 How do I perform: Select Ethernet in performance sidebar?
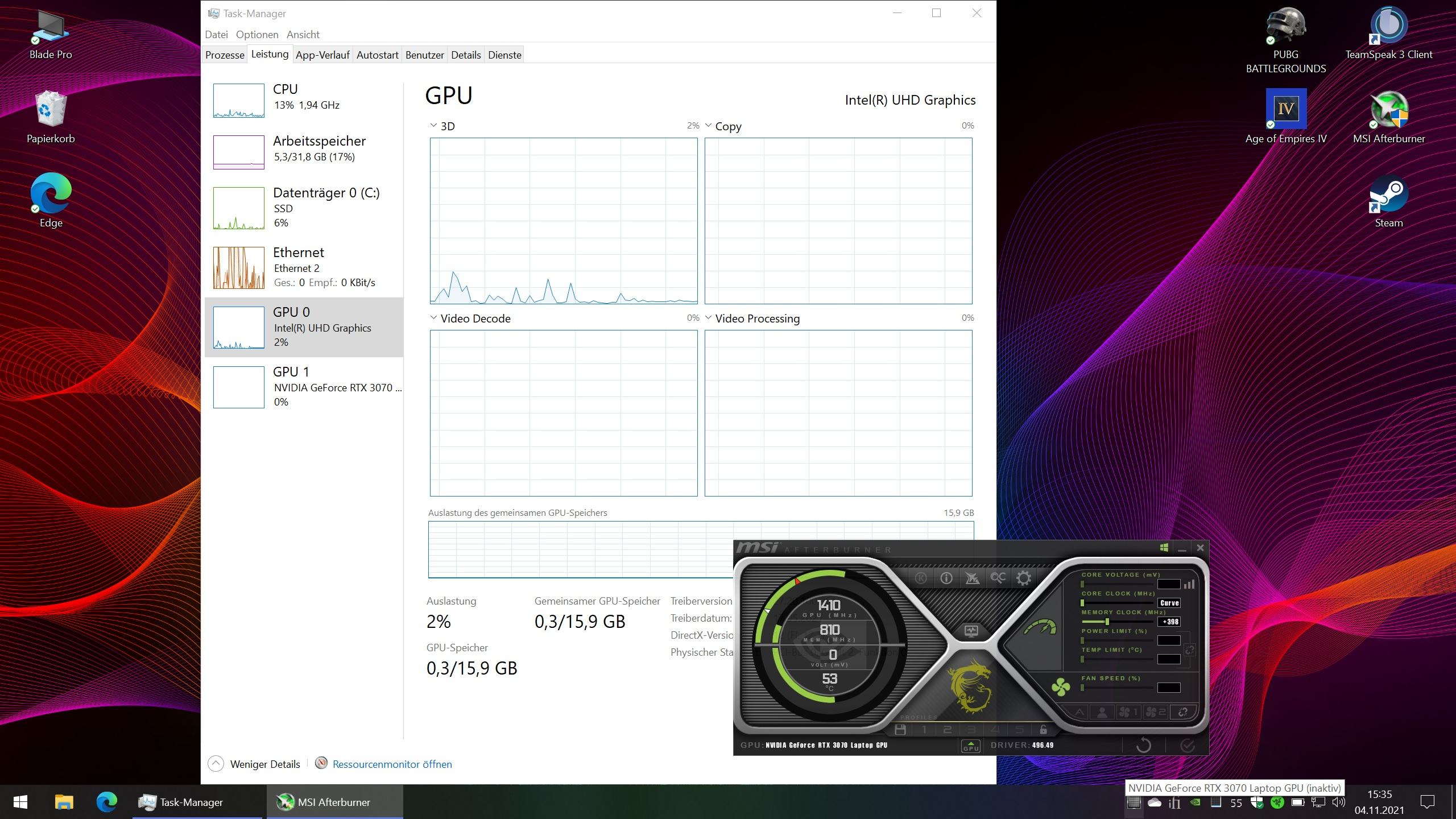click(x=304, y=267)
